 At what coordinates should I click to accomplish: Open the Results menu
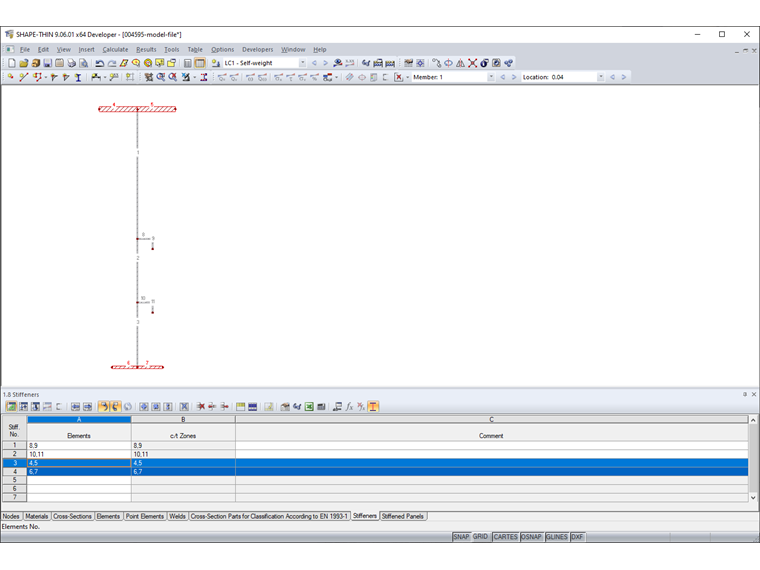pyautogui.click(x=146, y=49)
